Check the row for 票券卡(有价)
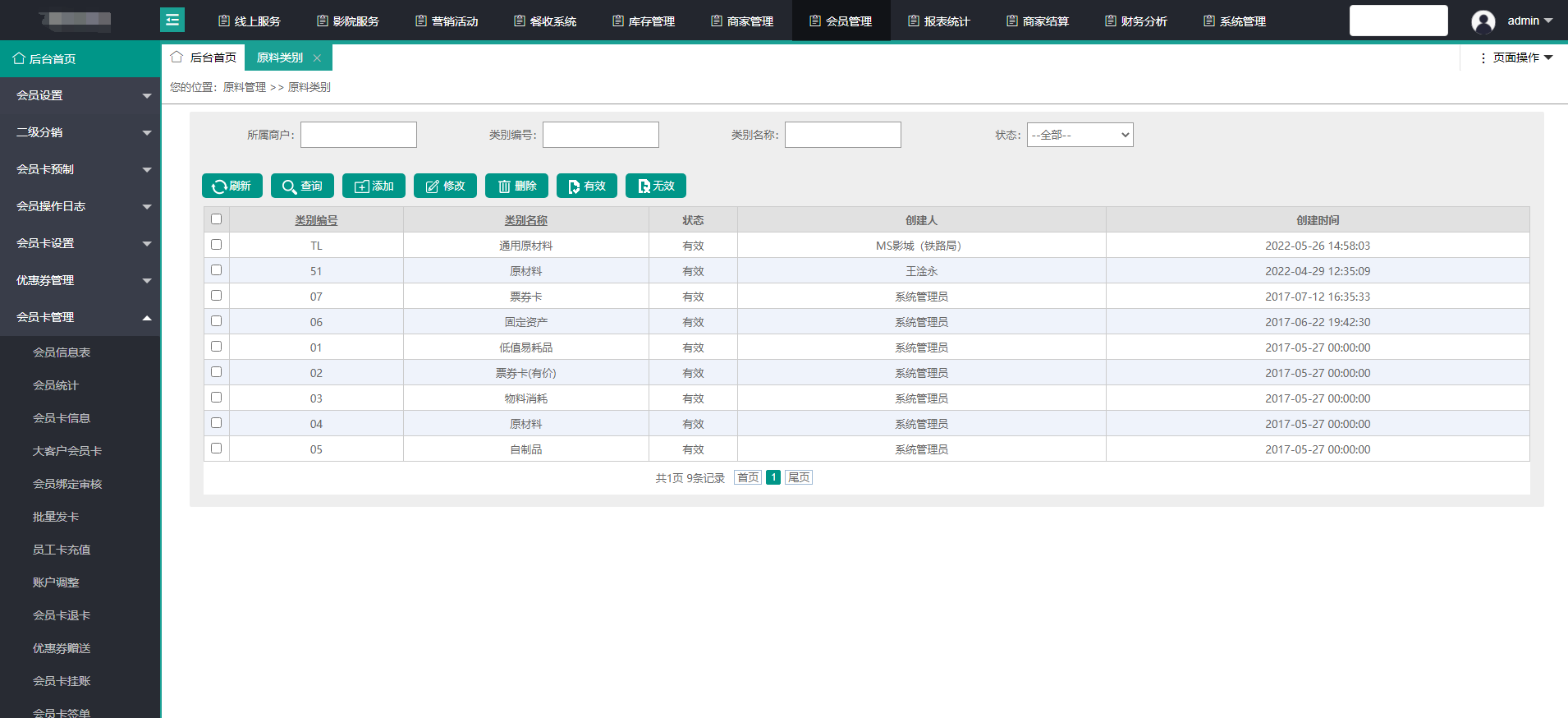Screen dimensions: 1568x718 coord(216,371)
